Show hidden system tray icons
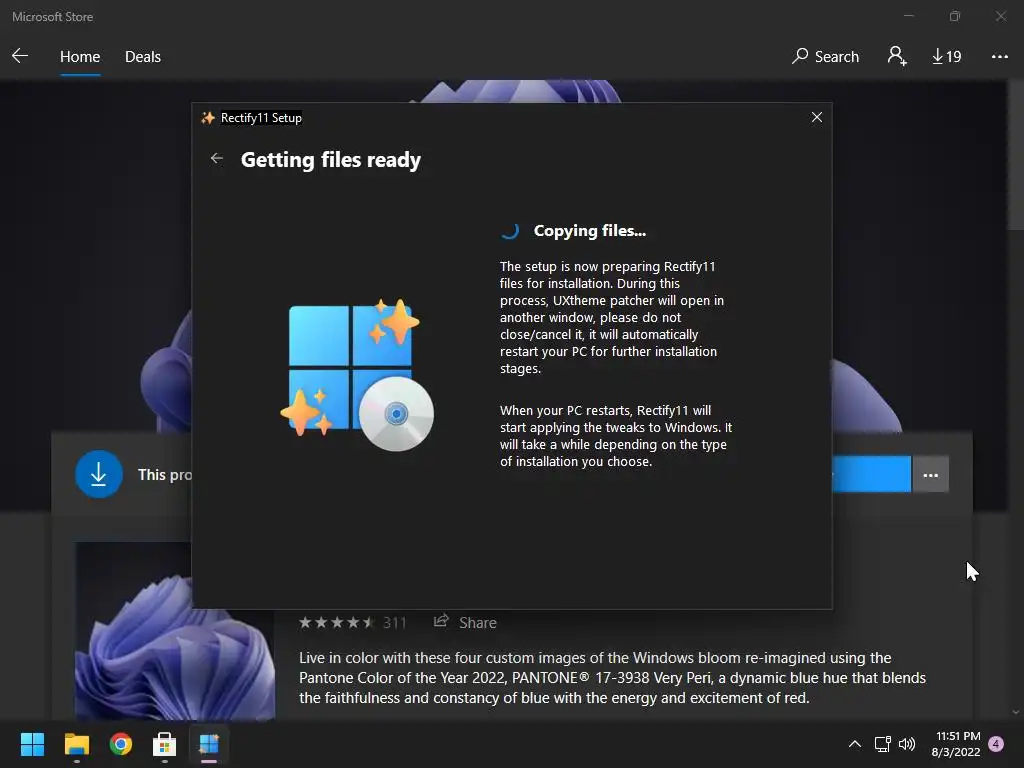 pyautogui.click(x=854, y=744)
